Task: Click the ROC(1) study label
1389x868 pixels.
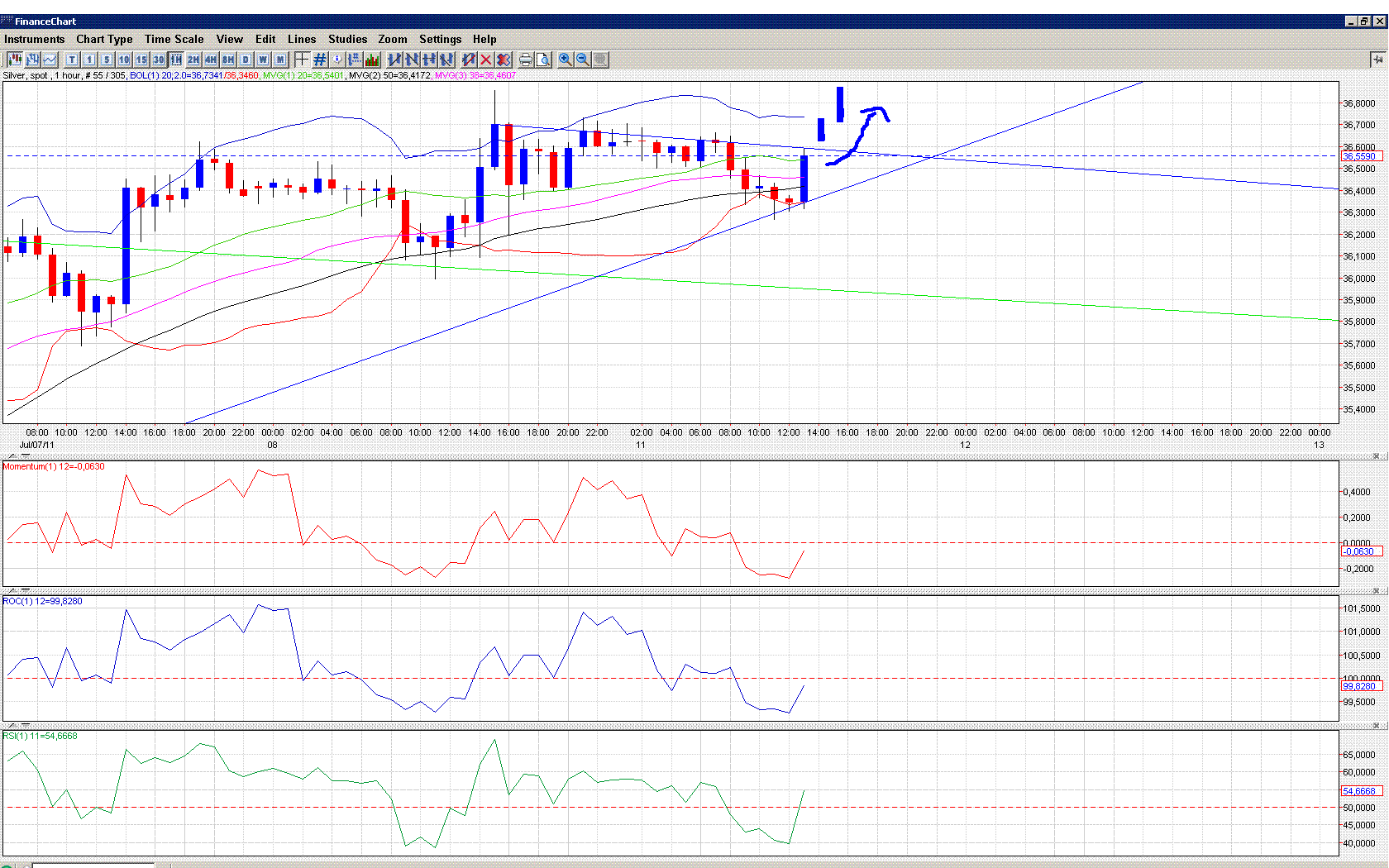Action: pyautogui.click(x=42, y=601)
